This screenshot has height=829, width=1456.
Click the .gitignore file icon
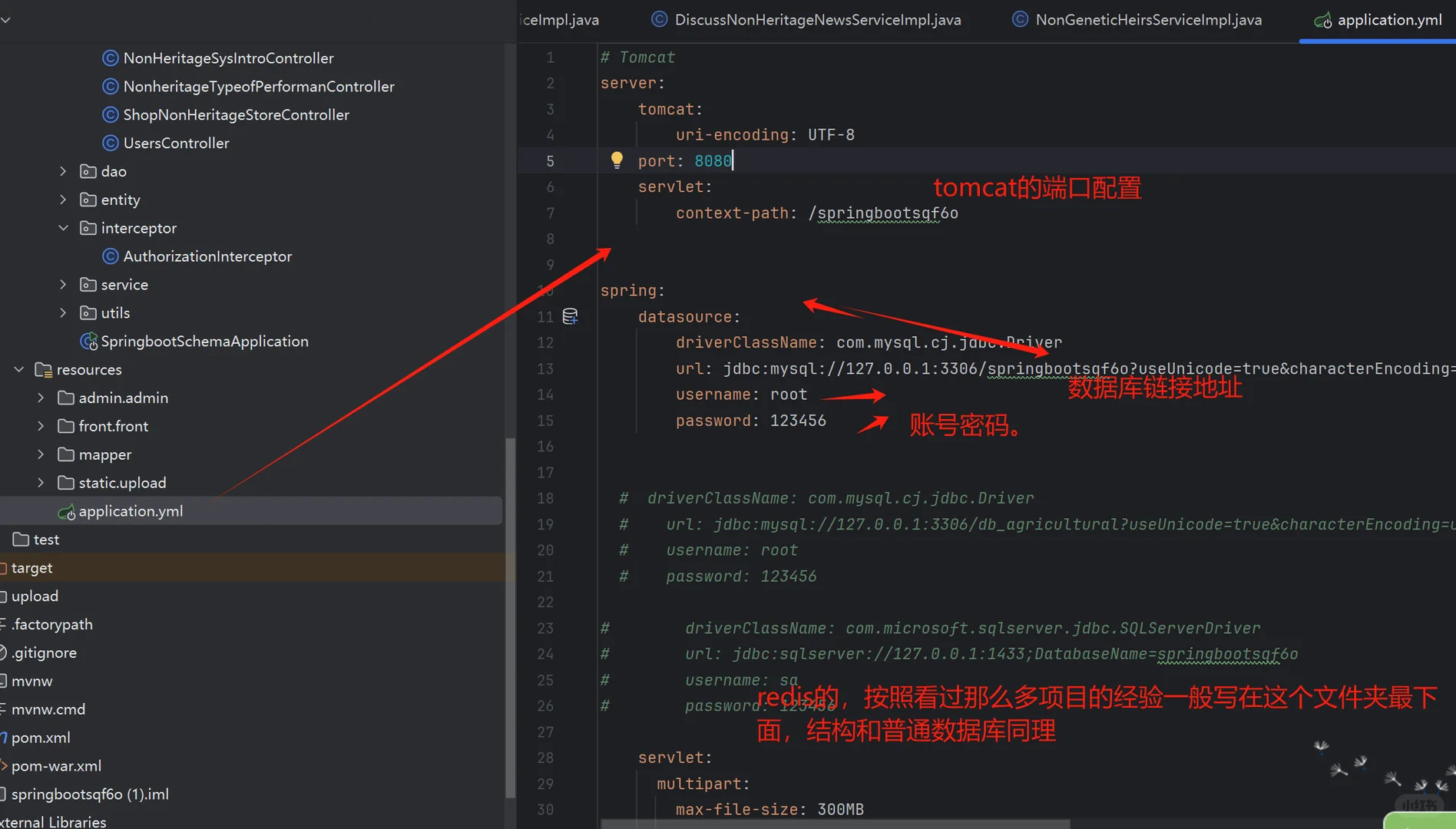[2, 652]
